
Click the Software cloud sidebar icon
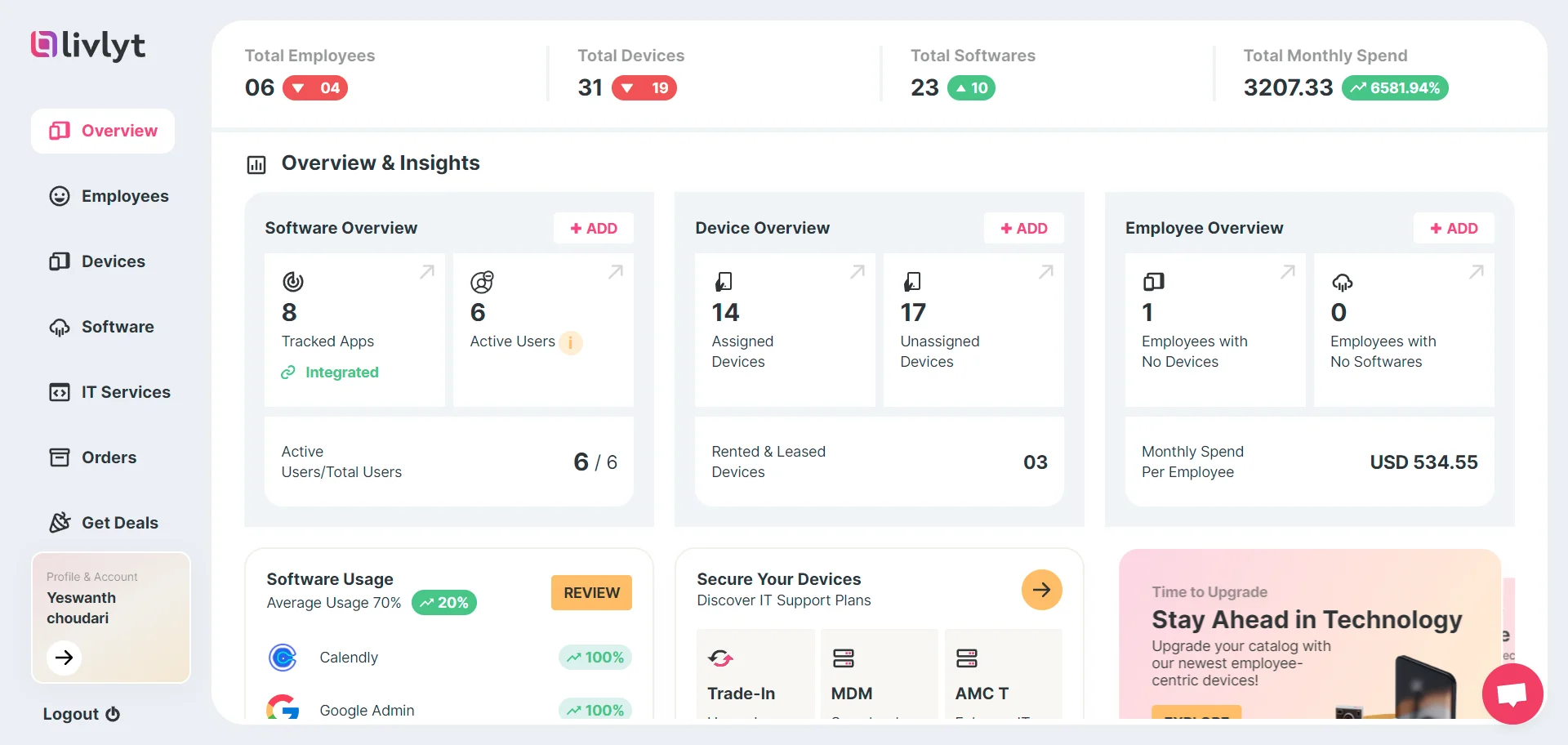pyautogui.click(x=60, y=327)
